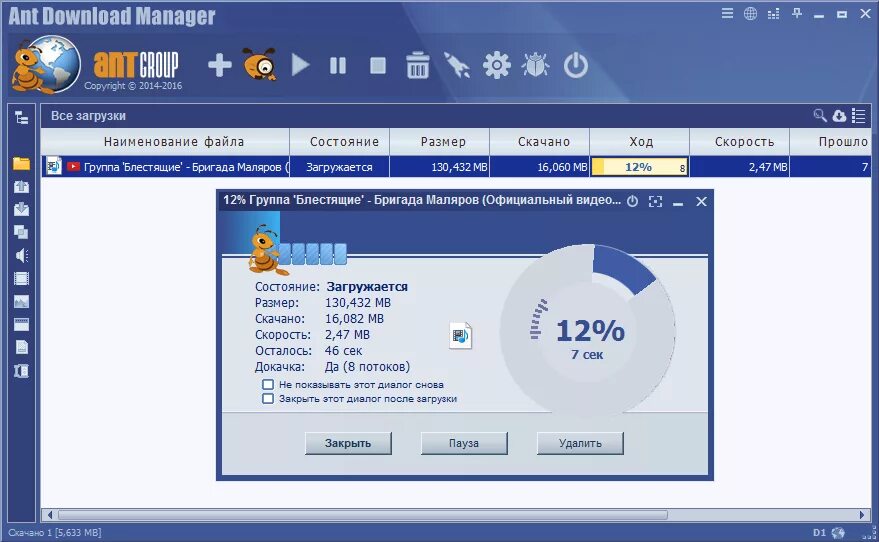Stop downloads with the square stop icon
The height and width of the screenshot is (542, 879).
378,66
